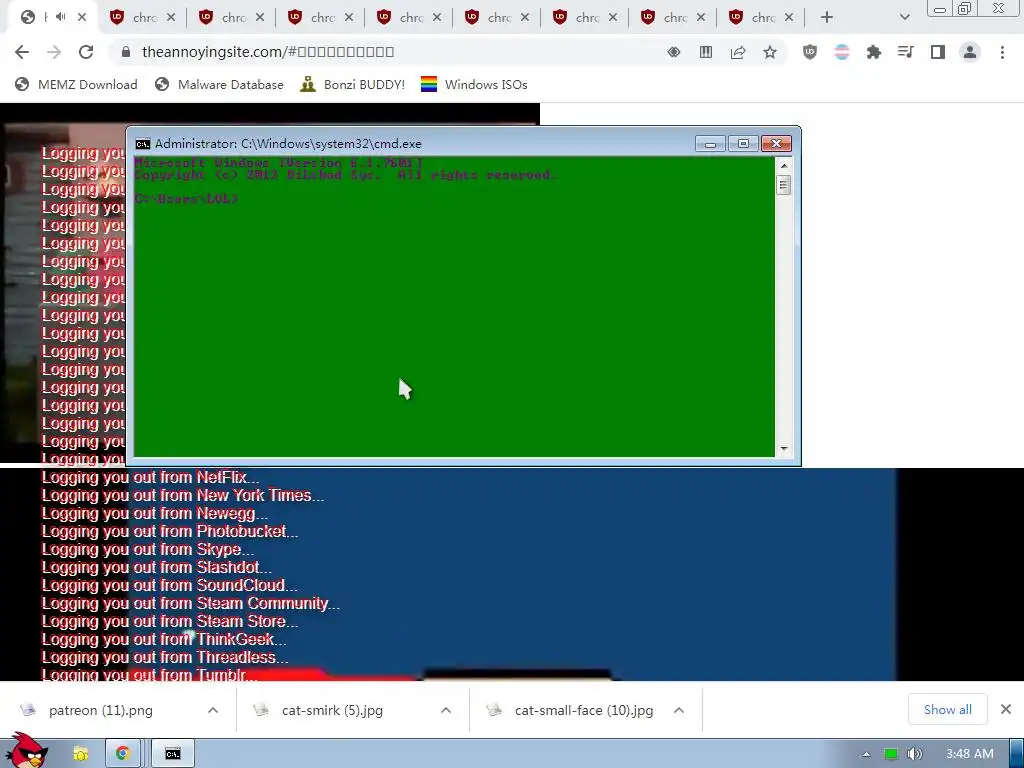This screenshot has width=1024, height=768.
Task: Click the piano keys icon in address bar
Action: pos(705,52)
